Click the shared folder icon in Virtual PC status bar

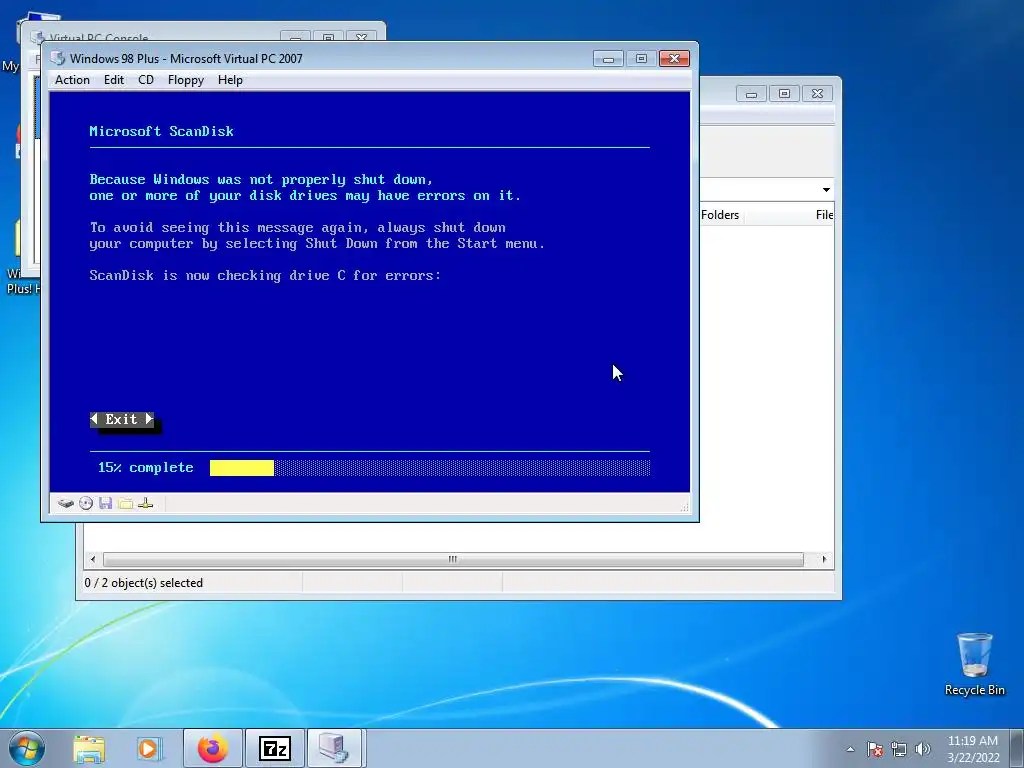125,503
